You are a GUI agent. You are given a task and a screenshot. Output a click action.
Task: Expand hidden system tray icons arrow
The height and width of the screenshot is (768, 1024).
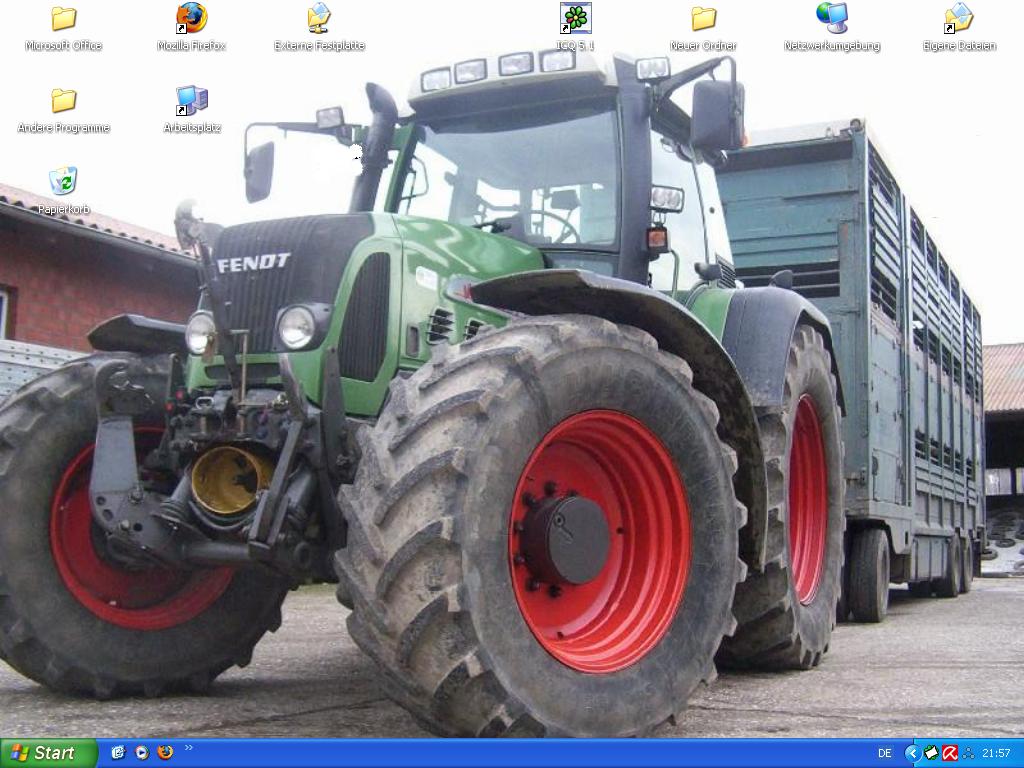click(x=912, y=753)
